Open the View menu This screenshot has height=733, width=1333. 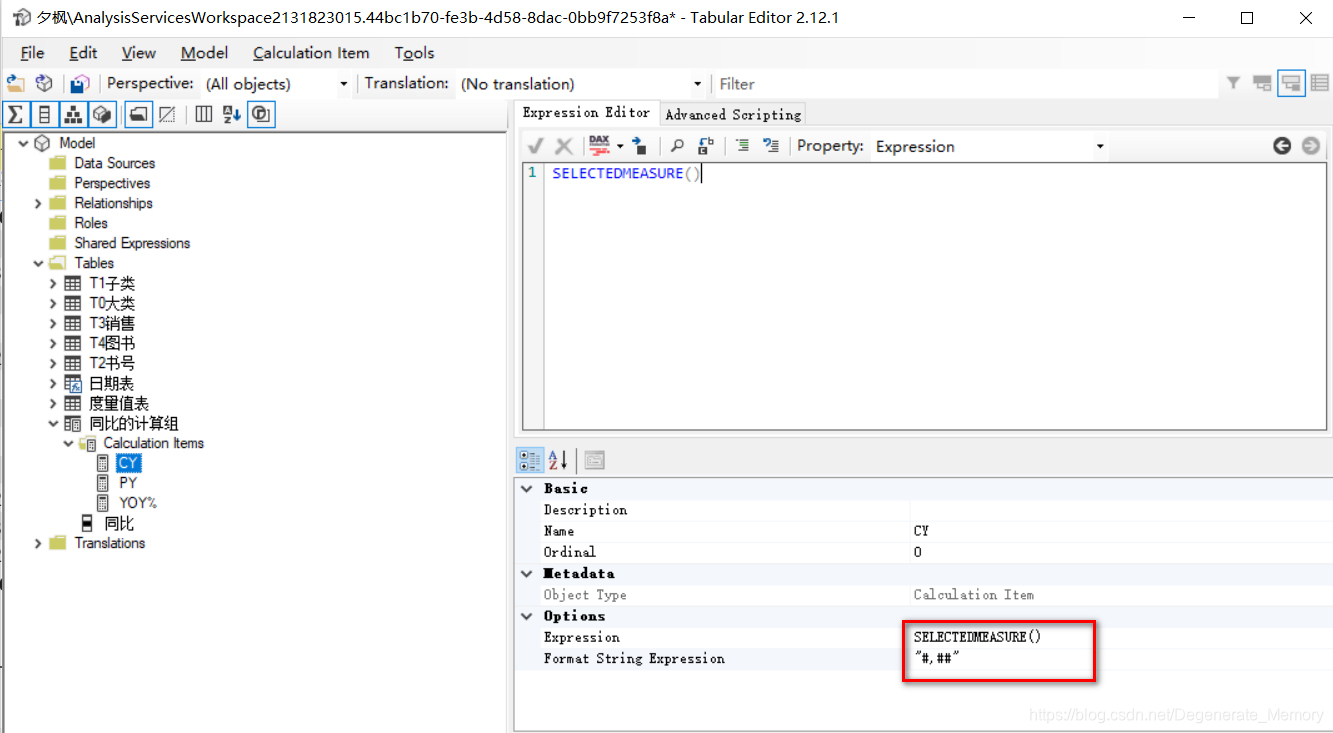[139, 53]
